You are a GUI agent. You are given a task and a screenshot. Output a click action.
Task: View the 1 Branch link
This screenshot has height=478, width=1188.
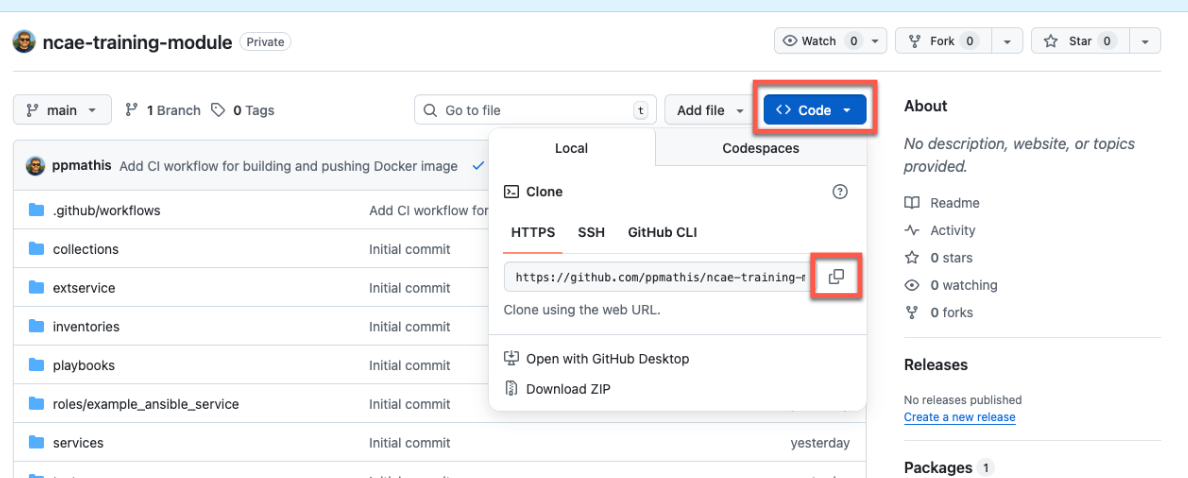coord(163,110)
